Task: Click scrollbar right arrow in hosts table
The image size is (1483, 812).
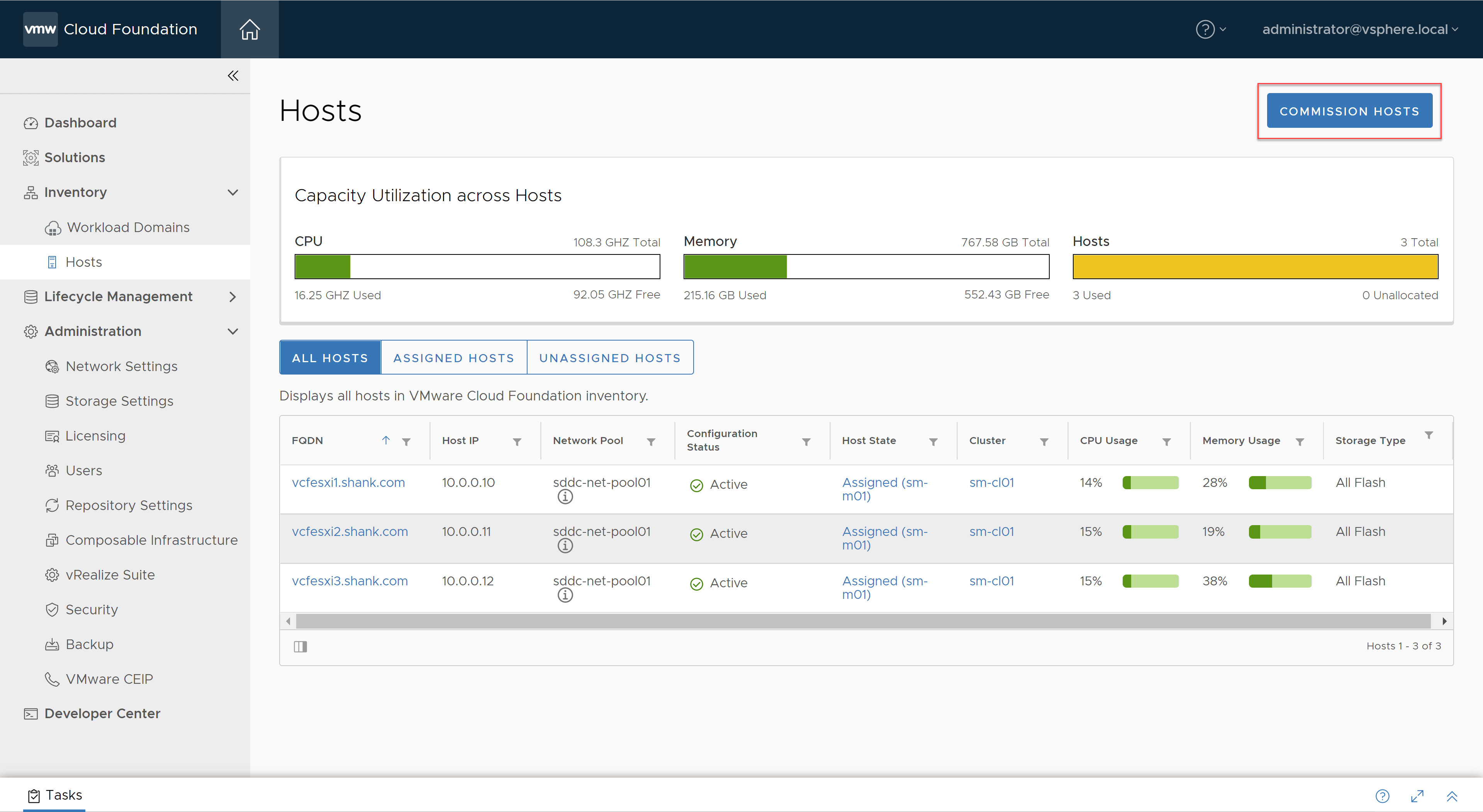Action: pos(1444,621)
